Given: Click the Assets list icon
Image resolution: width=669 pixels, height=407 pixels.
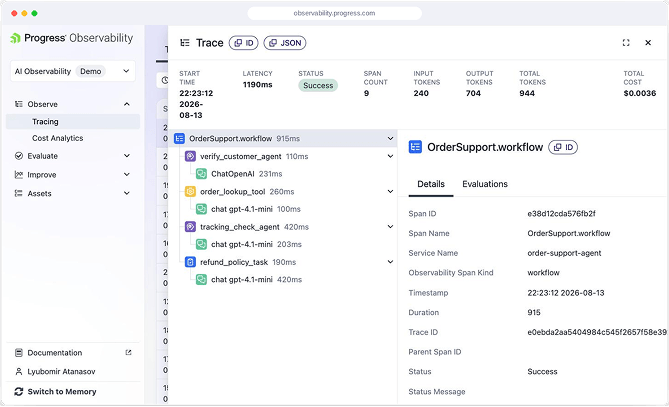Looking at the screenshot, I should [x=19, y=193].
